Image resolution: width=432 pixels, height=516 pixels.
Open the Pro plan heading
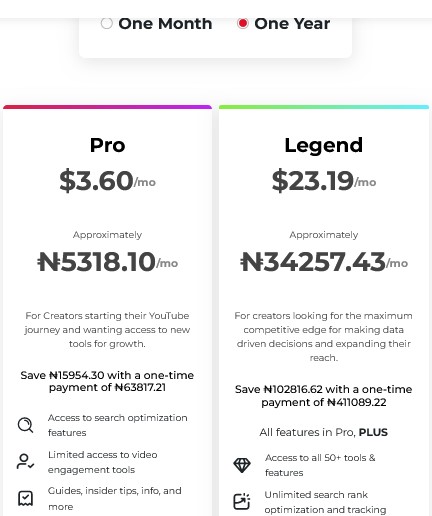107,145
